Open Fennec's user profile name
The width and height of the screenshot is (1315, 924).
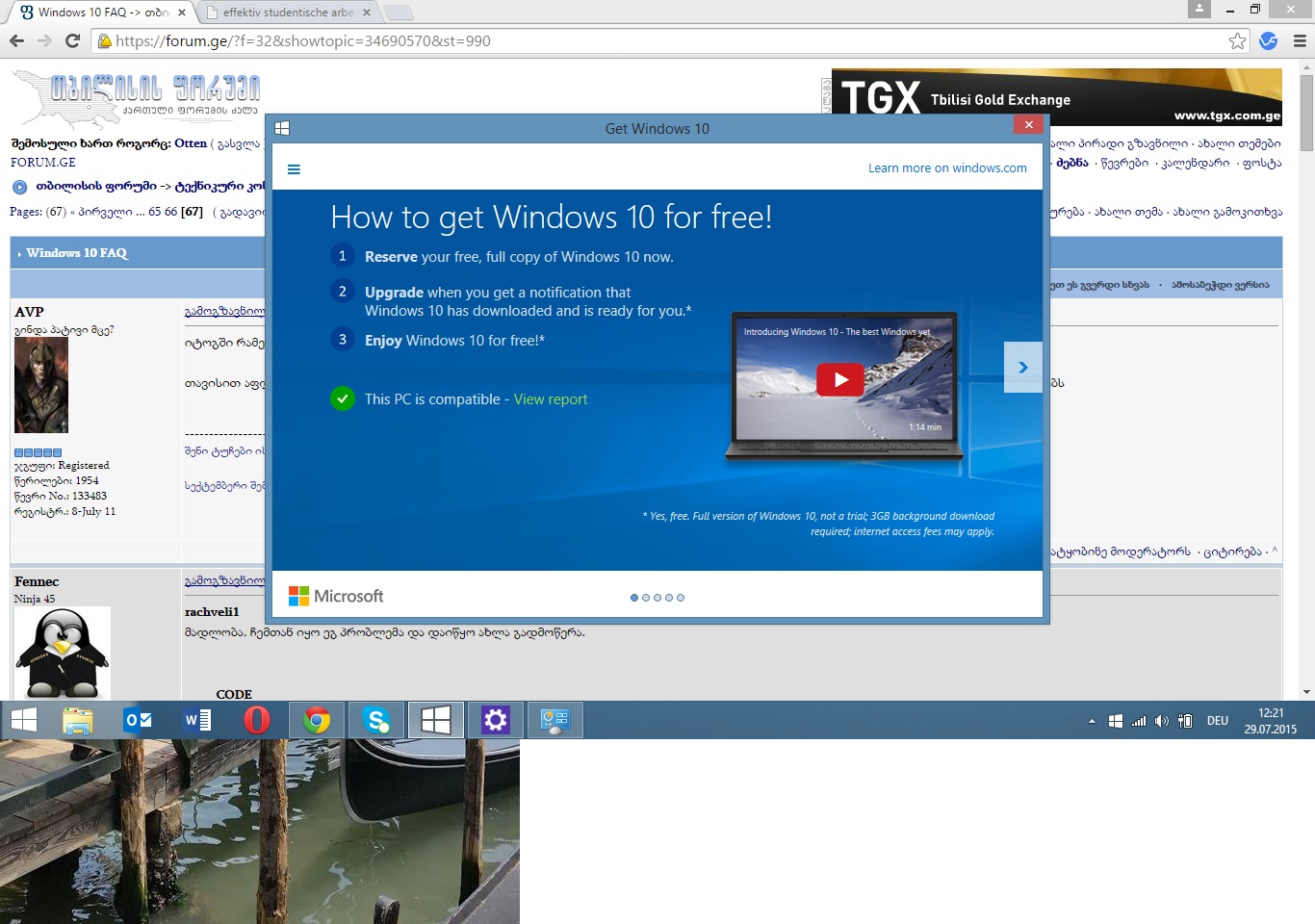[37, 581]
